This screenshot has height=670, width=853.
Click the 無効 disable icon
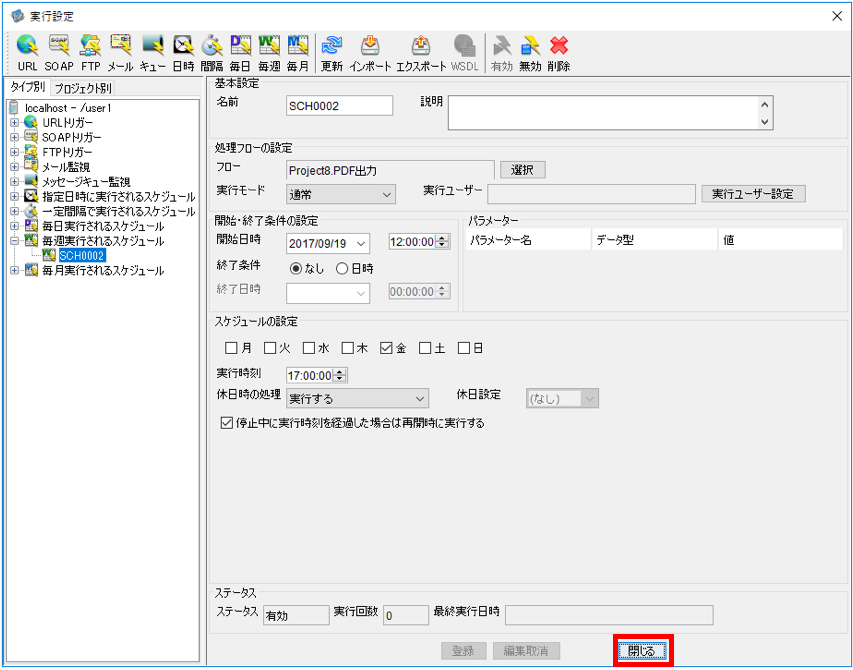530,53
